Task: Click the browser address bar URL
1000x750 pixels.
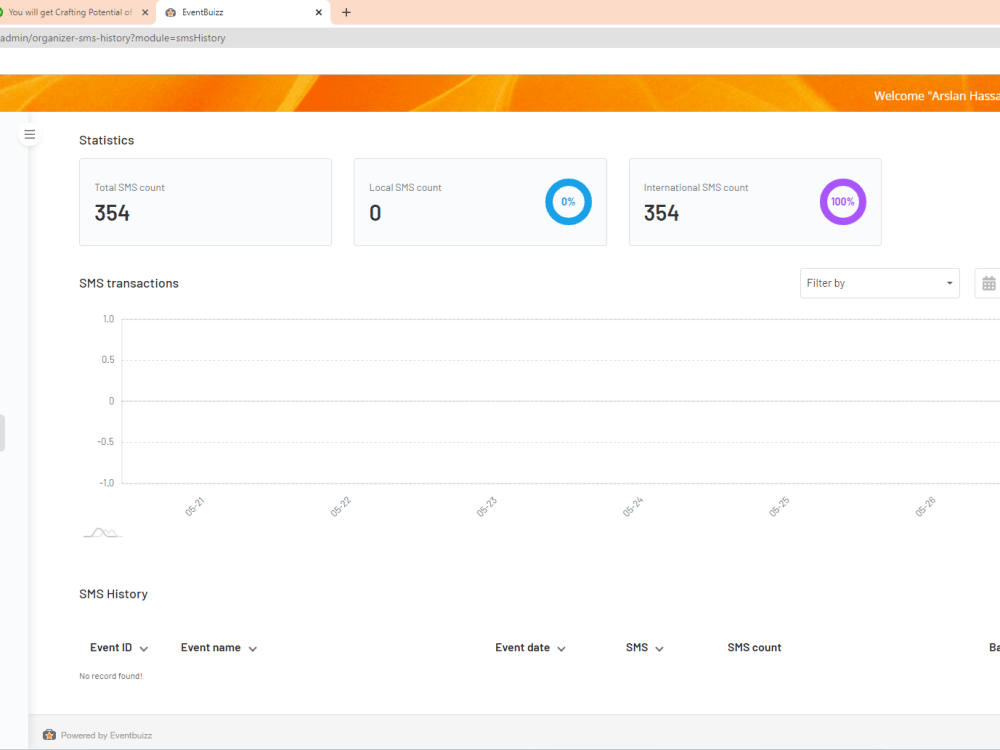Action: point(113,38)
